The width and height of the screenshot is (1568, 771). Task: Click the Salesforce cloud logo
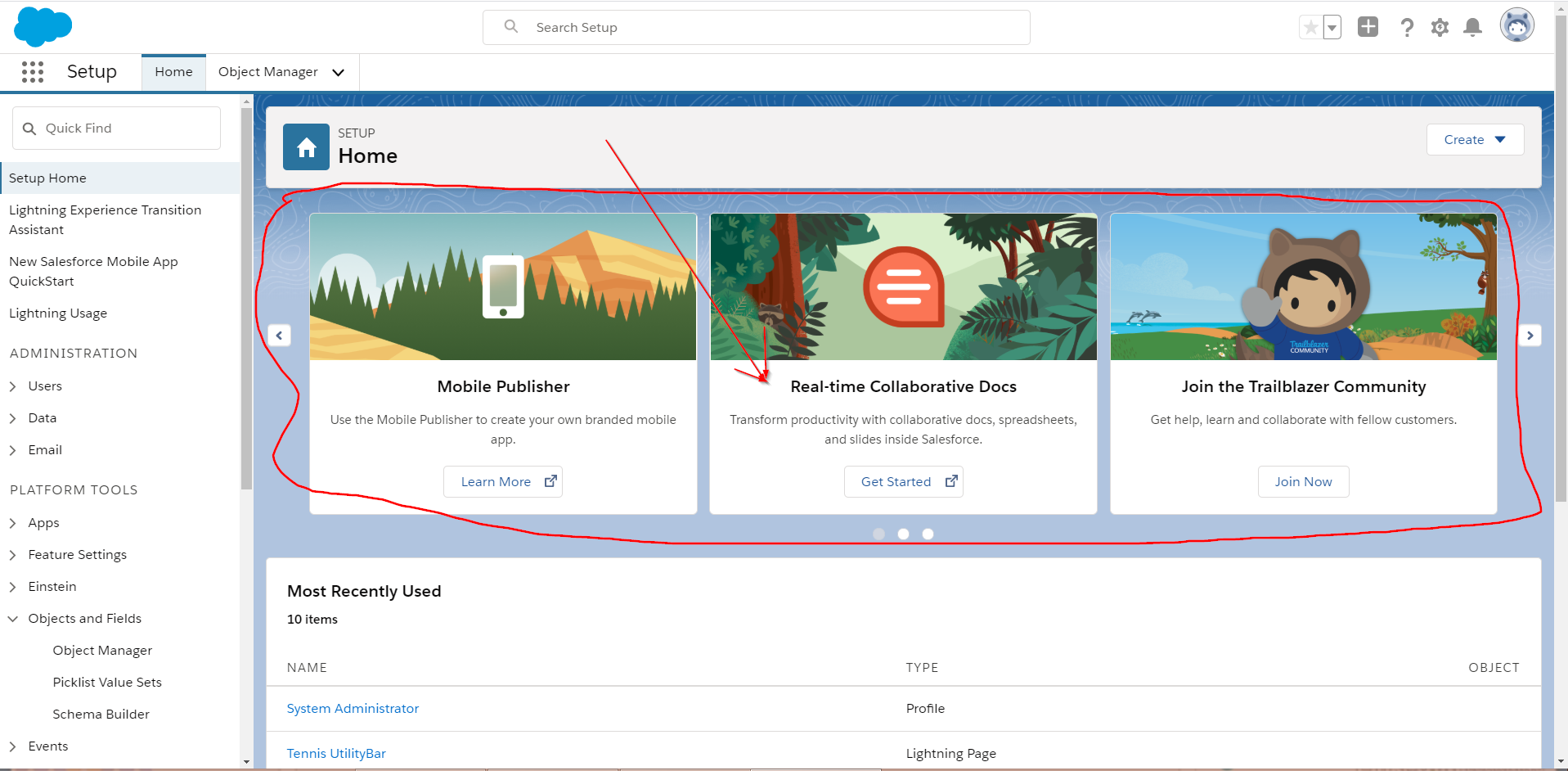[43, 27]
